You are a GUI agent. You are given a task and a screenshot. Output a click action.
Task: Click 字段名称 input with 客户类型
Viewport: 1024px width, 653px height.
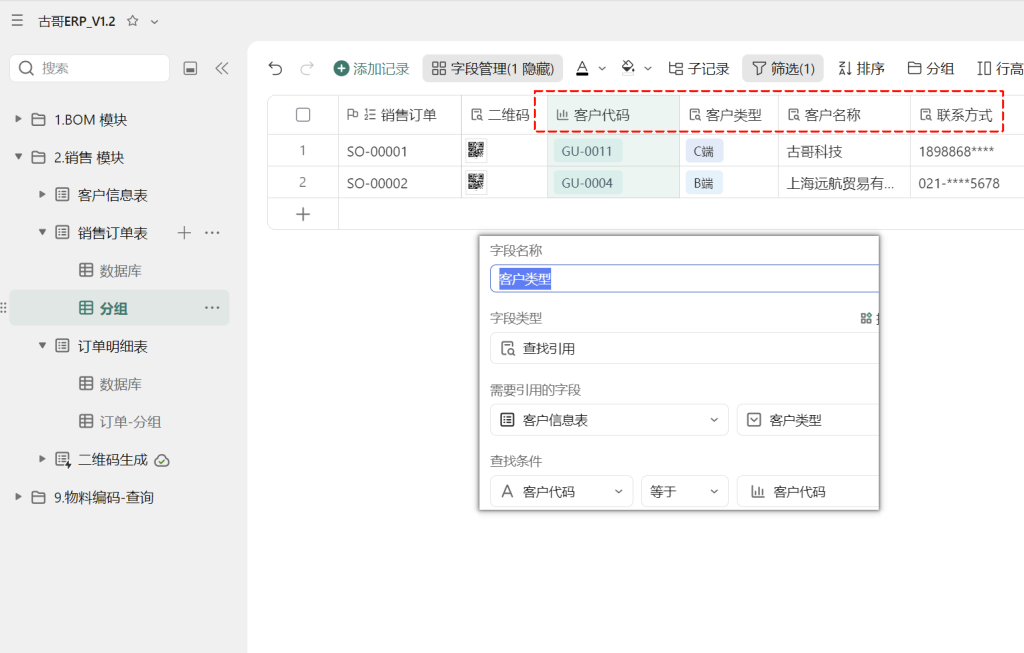[x=684, y=279]
